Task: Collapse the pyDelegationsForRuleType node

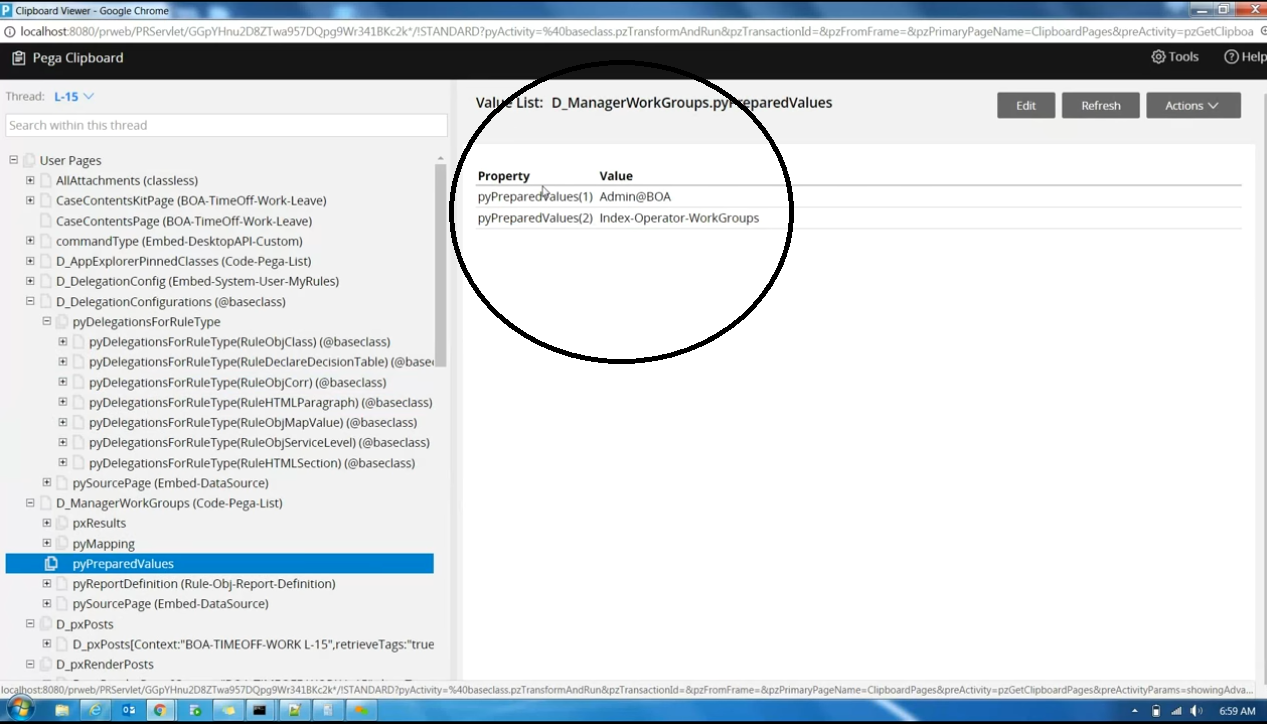Action: pos(46,321)
